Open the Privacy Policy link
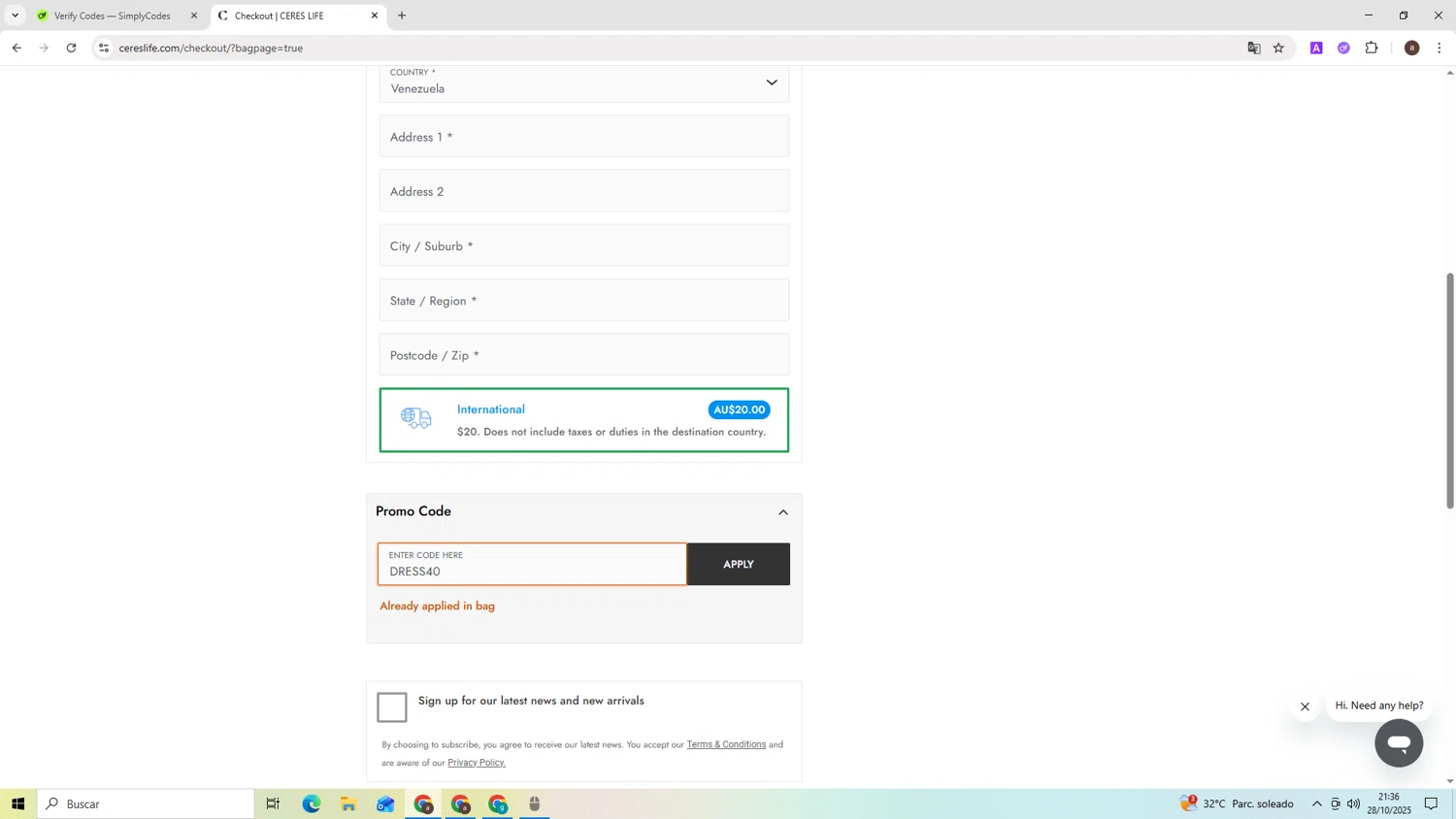 point(477,763)
